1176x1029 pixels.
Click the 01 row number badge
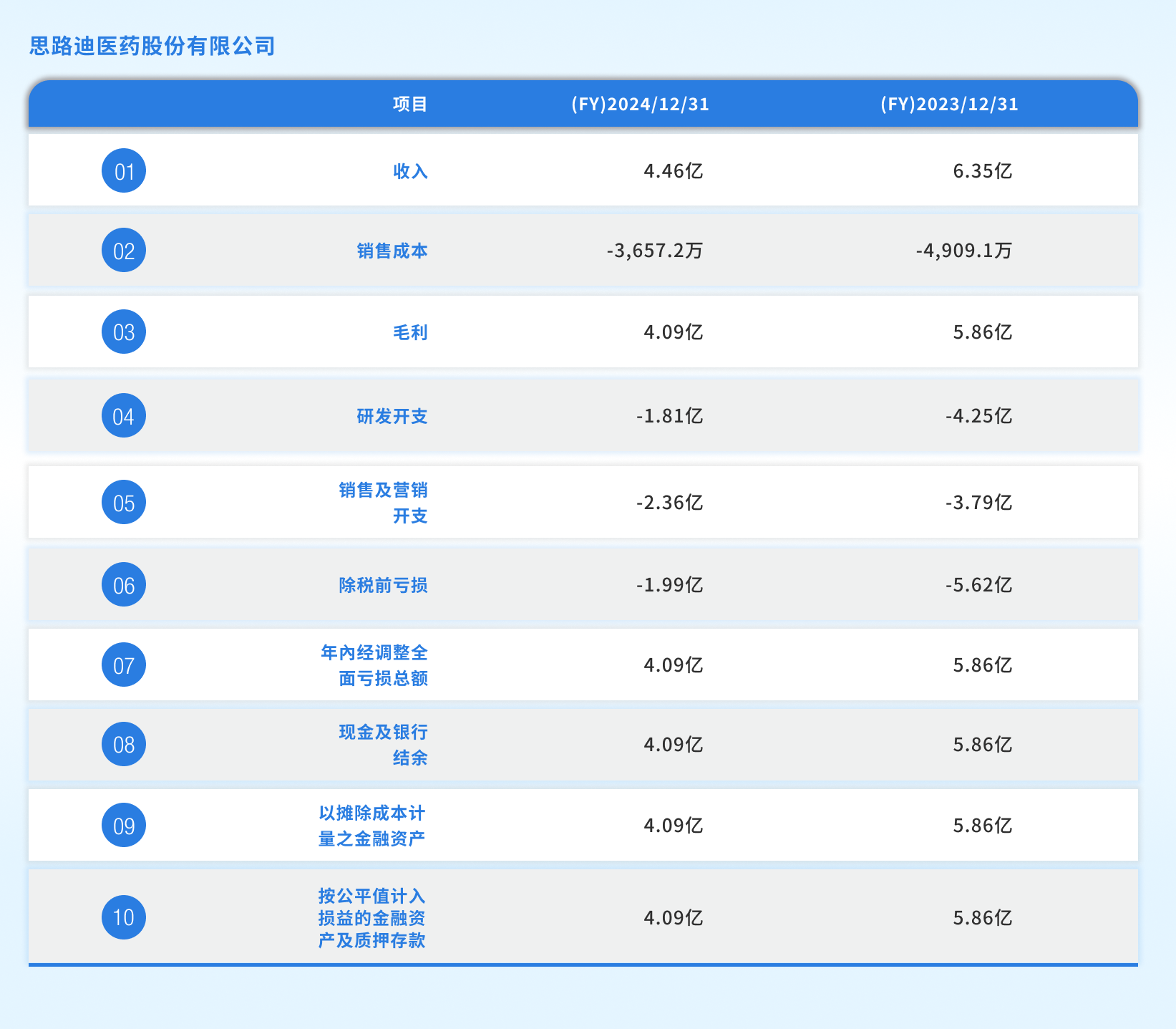[124, 171]
